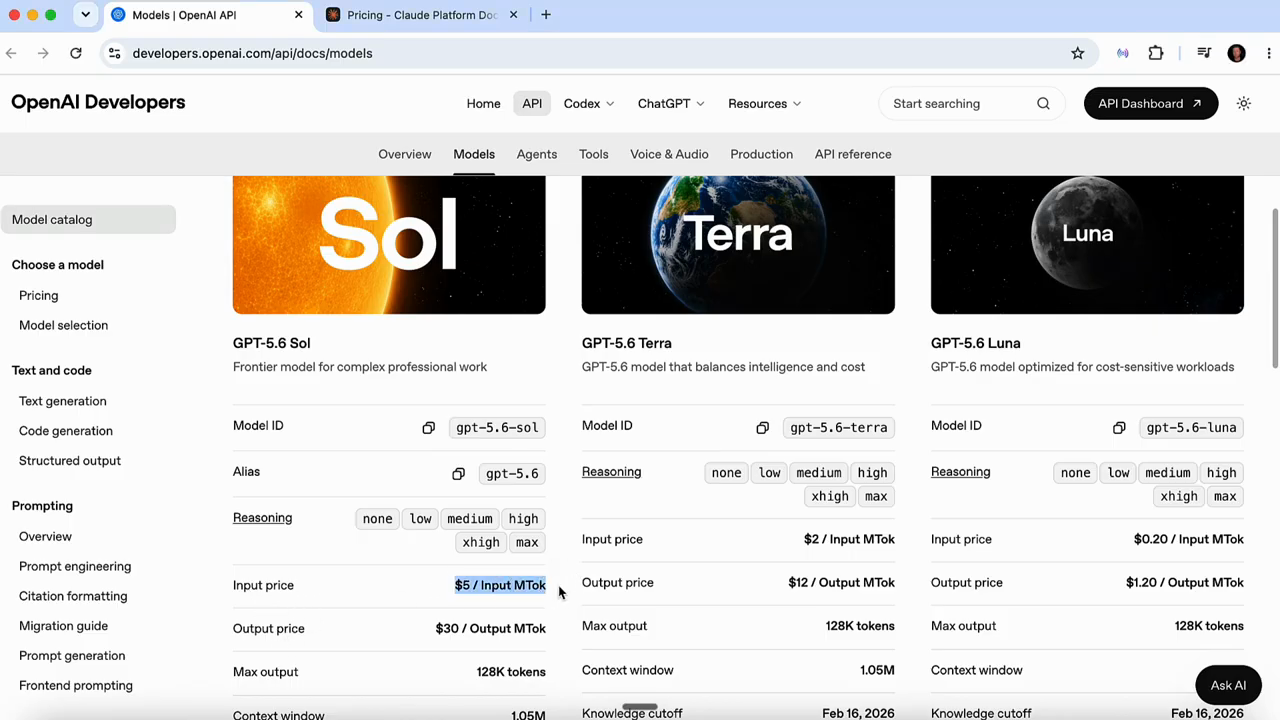Click the colored extension icon beside the bookmark star
1280x720 pixels.
pos(1123,53)
